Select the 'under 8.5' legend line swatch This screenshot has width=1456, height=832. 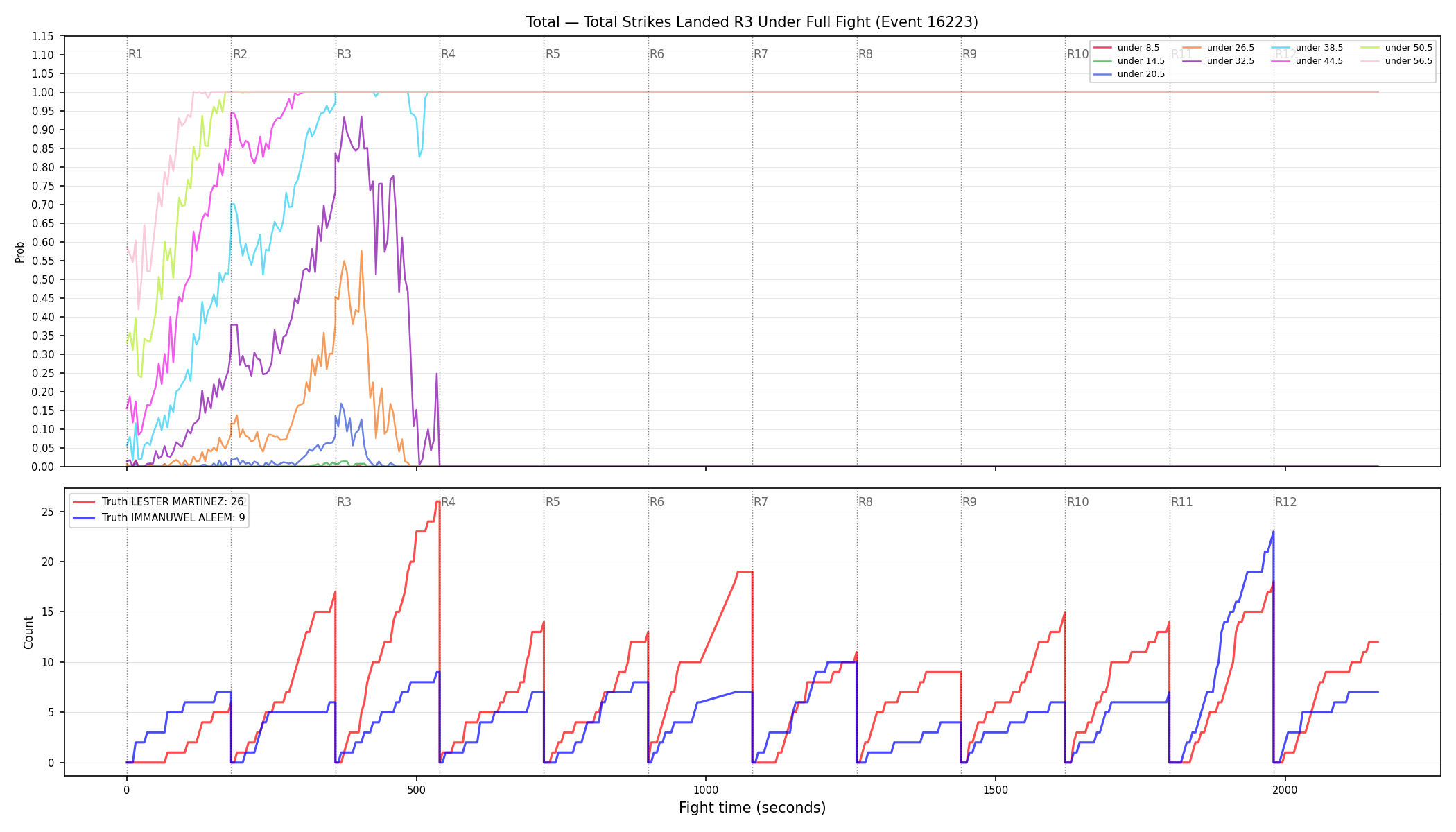point(1102,48)
